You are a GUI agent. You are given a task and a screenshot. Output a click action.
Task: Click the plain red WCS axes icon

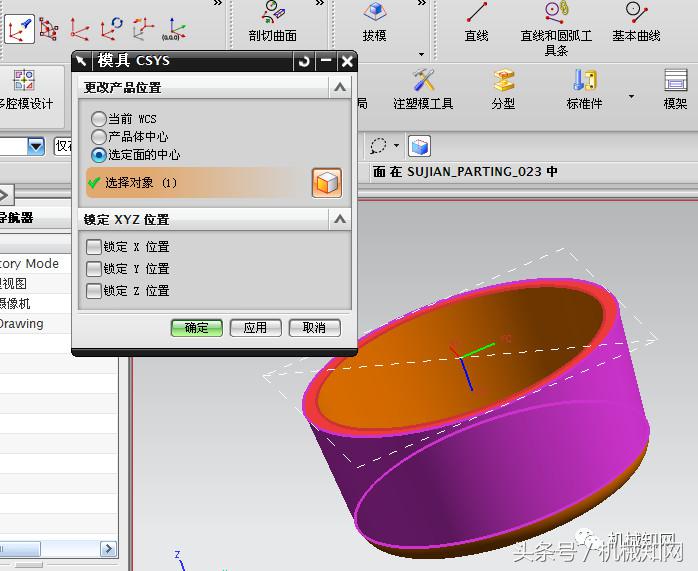pyautogui.click(x=79, y=29)
